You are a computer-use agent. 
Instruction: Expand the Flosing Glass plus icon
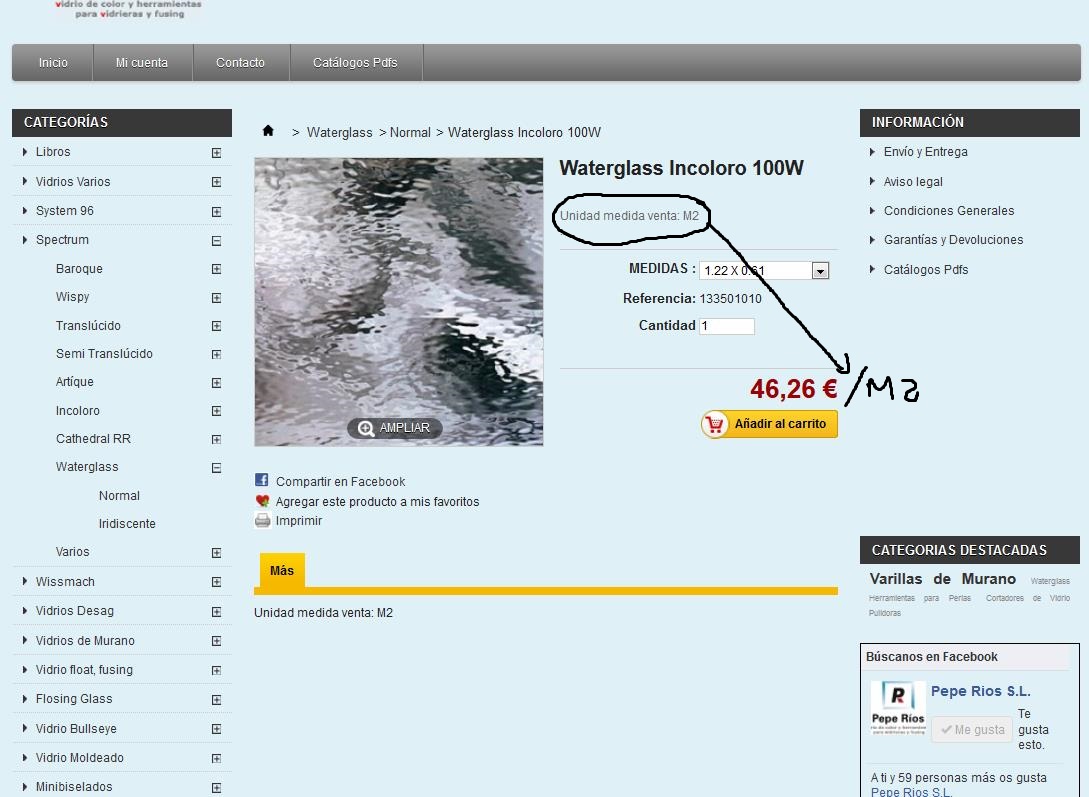[217, 700]
